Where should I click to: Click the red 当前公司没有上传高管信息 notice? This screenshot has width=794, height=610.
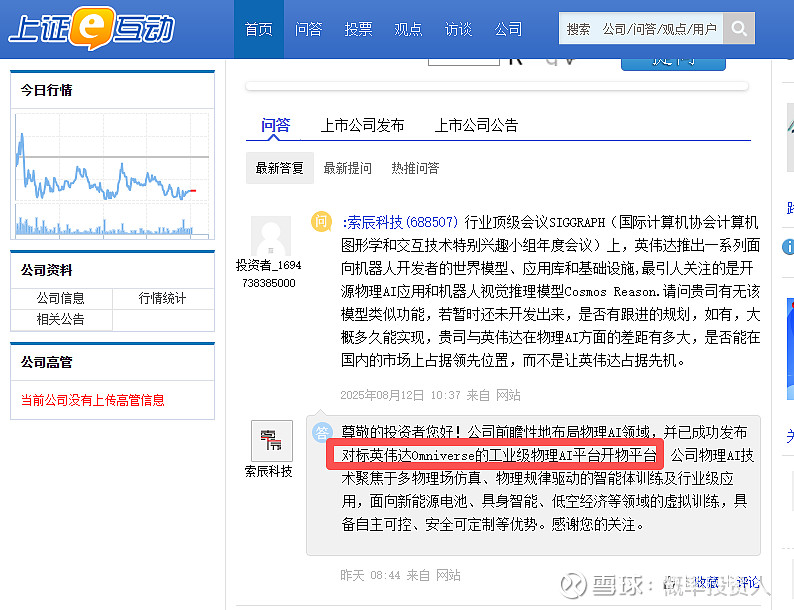coord(93,400)
